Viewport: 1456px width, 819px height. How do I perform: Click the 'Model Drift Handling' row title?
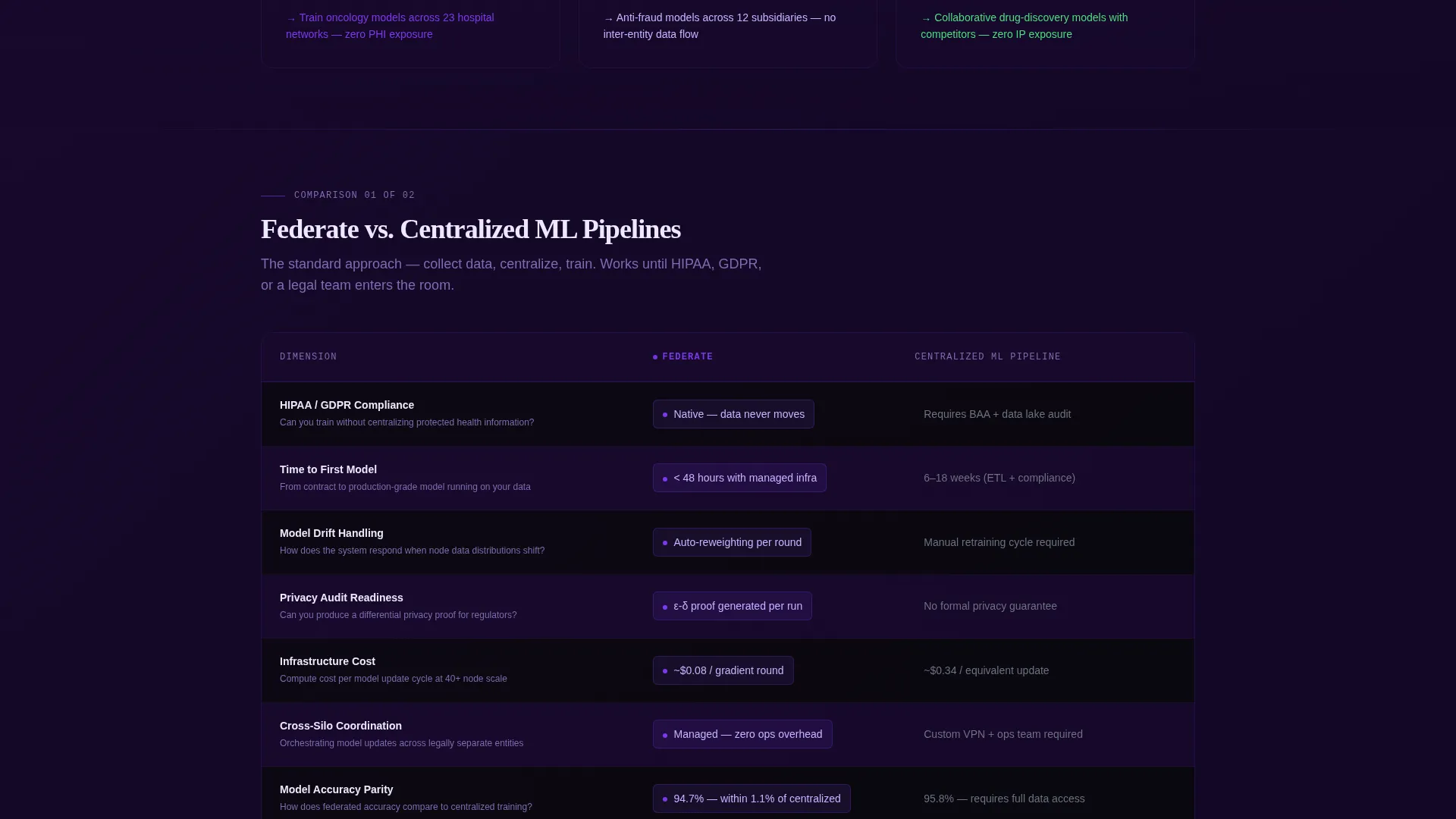(331, 533)
